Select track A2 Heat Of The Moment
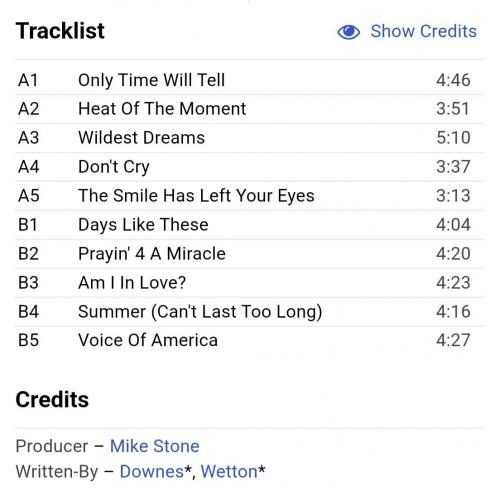500x500 pixels. point(250,109)
